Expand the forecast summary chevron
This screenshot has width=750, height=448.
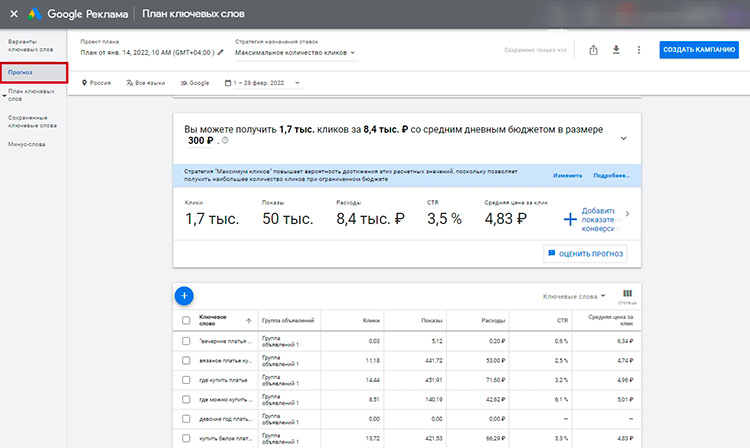tap(623, 138)
